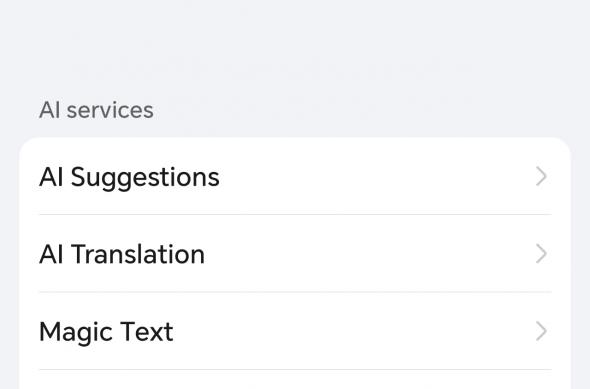Tap the chevron arrow beside Magic Text
This screenshot has width=590, height=389.
[x=541, y=331]
